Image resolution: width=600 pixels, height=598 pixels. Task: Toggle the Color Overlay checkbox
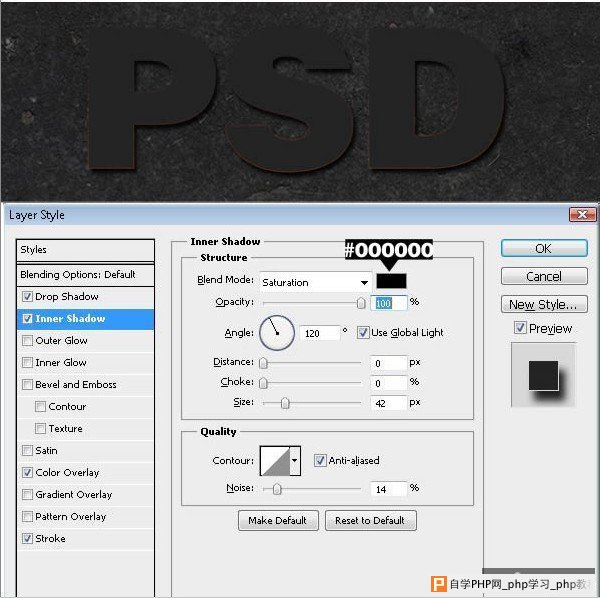click(x=27, y=473)
